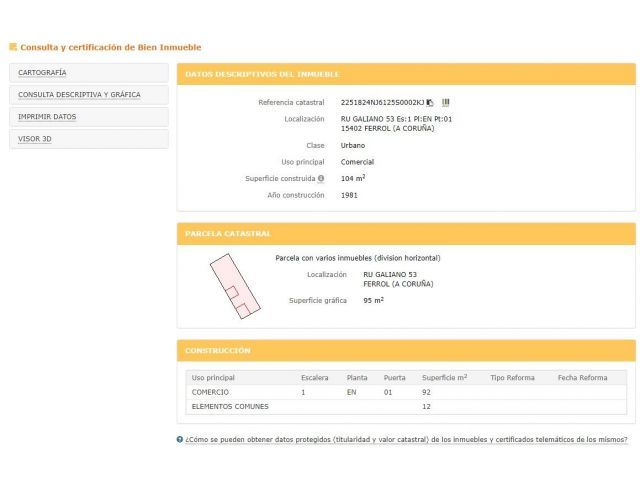Viewport: 640px width, 480px height.
Task: Select the help question-mark icon at the bottom
Action: 180,440
